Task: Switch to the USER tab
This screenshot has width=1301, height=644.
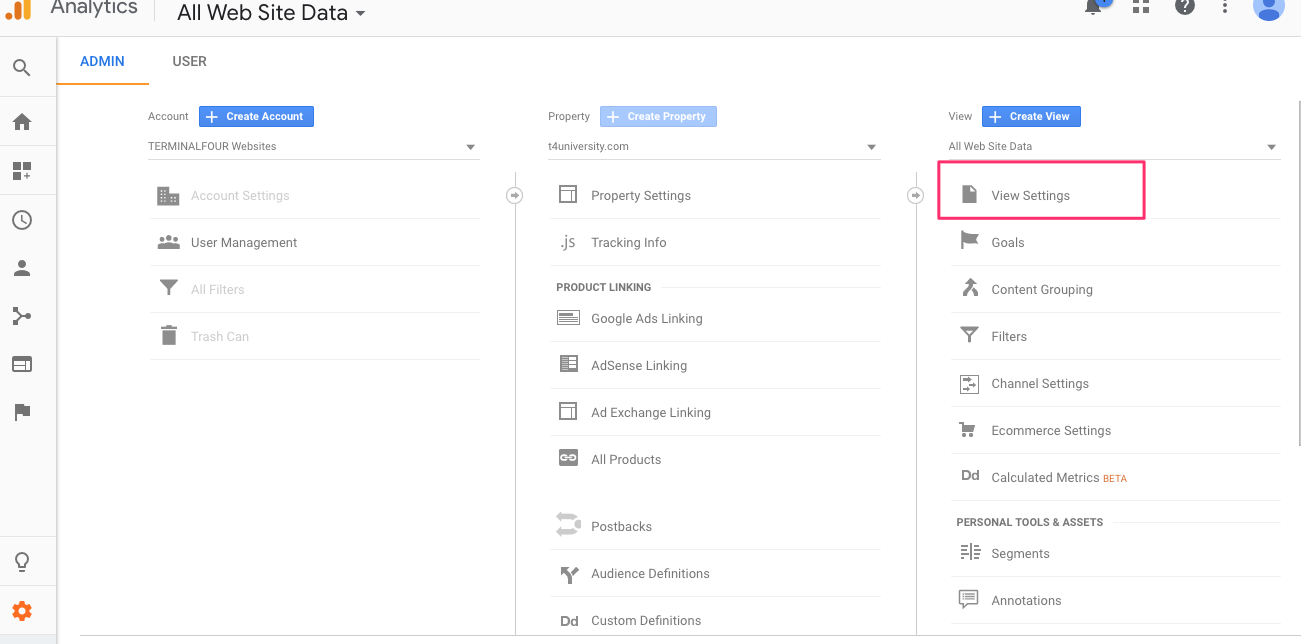Action: (189, 61)
